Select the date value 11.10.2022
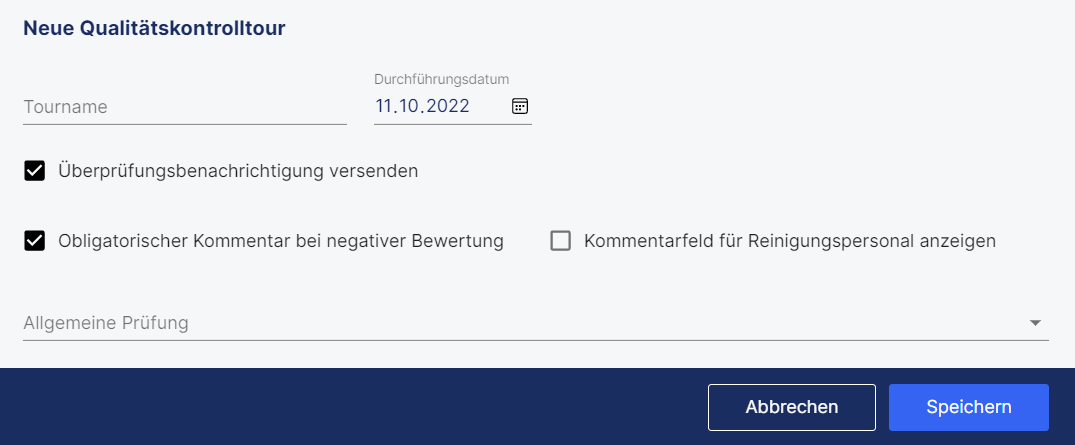The width and height of the screenshot is (1075, 445). tap(422, 106)
